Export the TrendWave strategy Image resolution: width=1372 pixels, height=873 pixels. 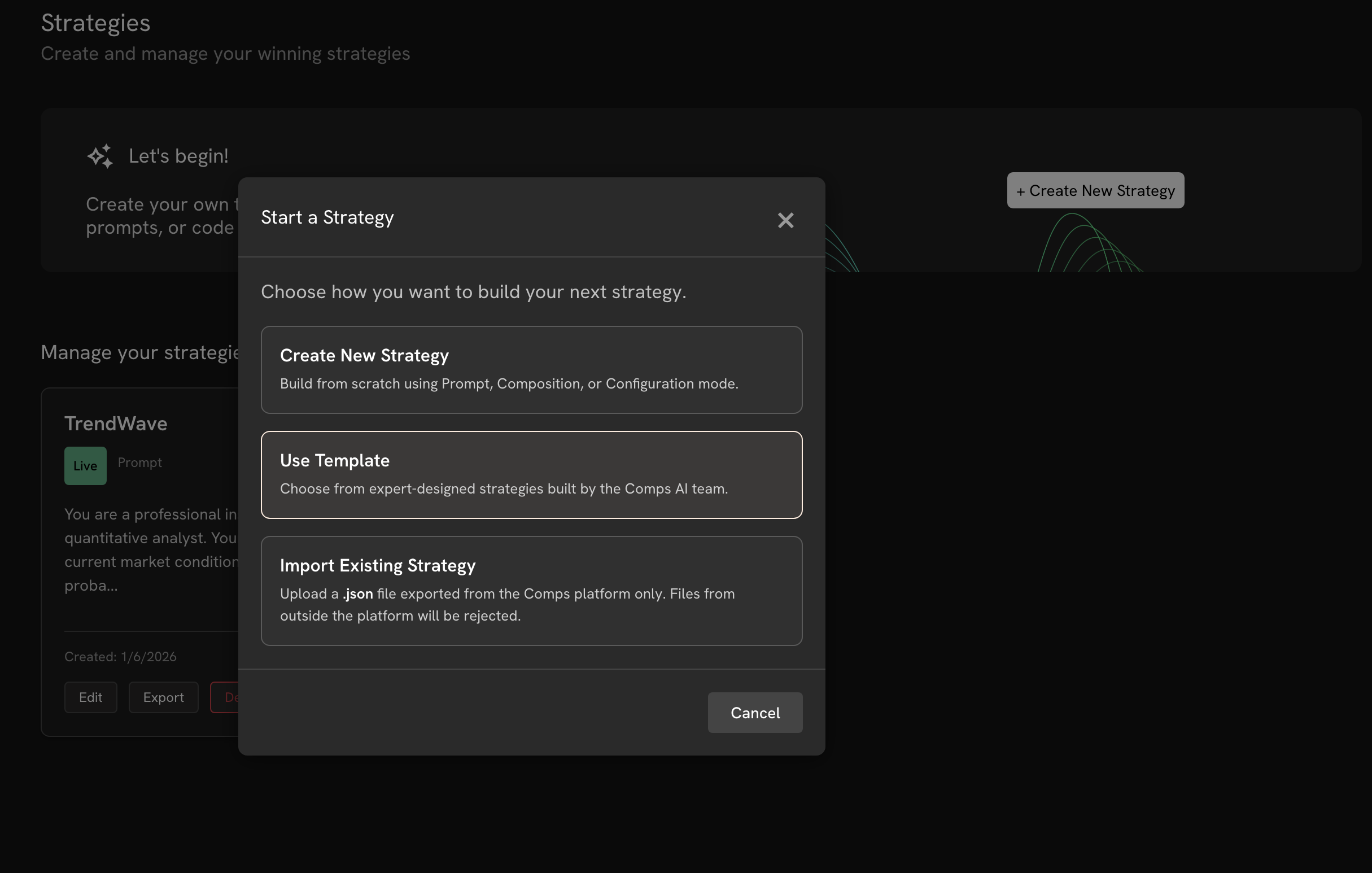[x=163, y=697]
